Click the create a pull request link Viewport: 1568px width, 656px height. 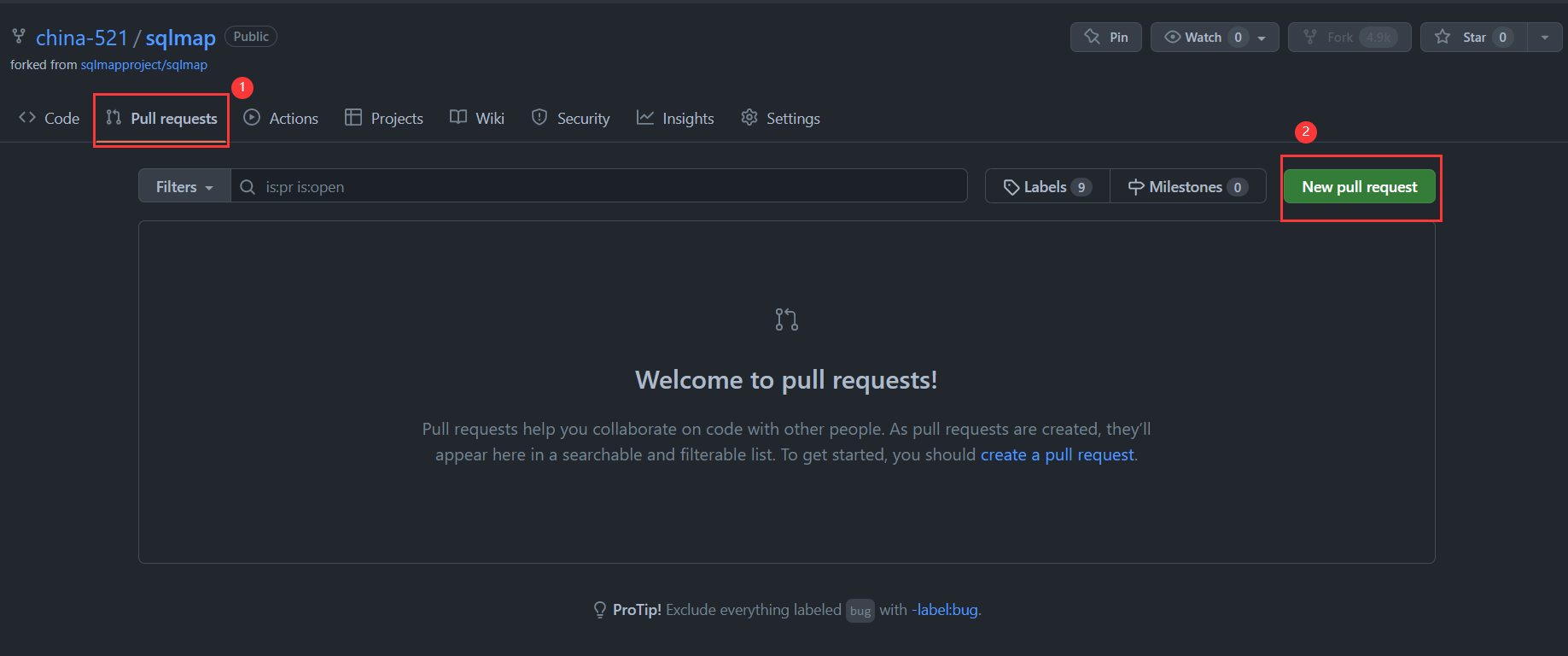[1058, 454]
